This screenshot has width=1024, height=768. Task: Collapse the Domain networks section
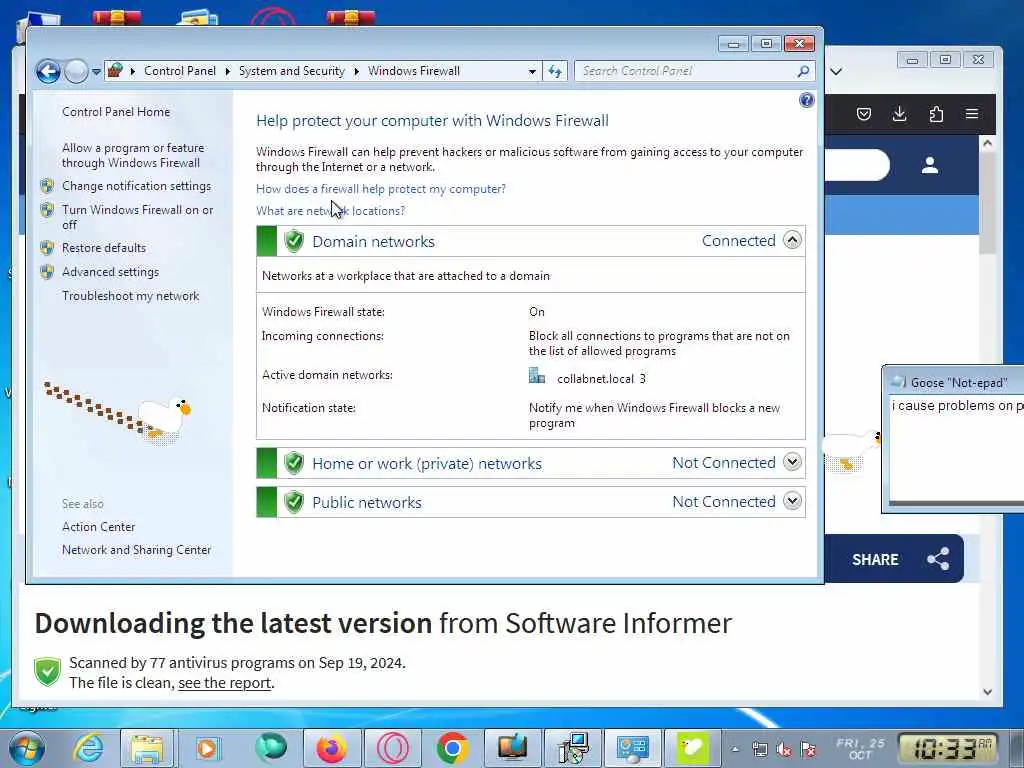tap(792, 240)
